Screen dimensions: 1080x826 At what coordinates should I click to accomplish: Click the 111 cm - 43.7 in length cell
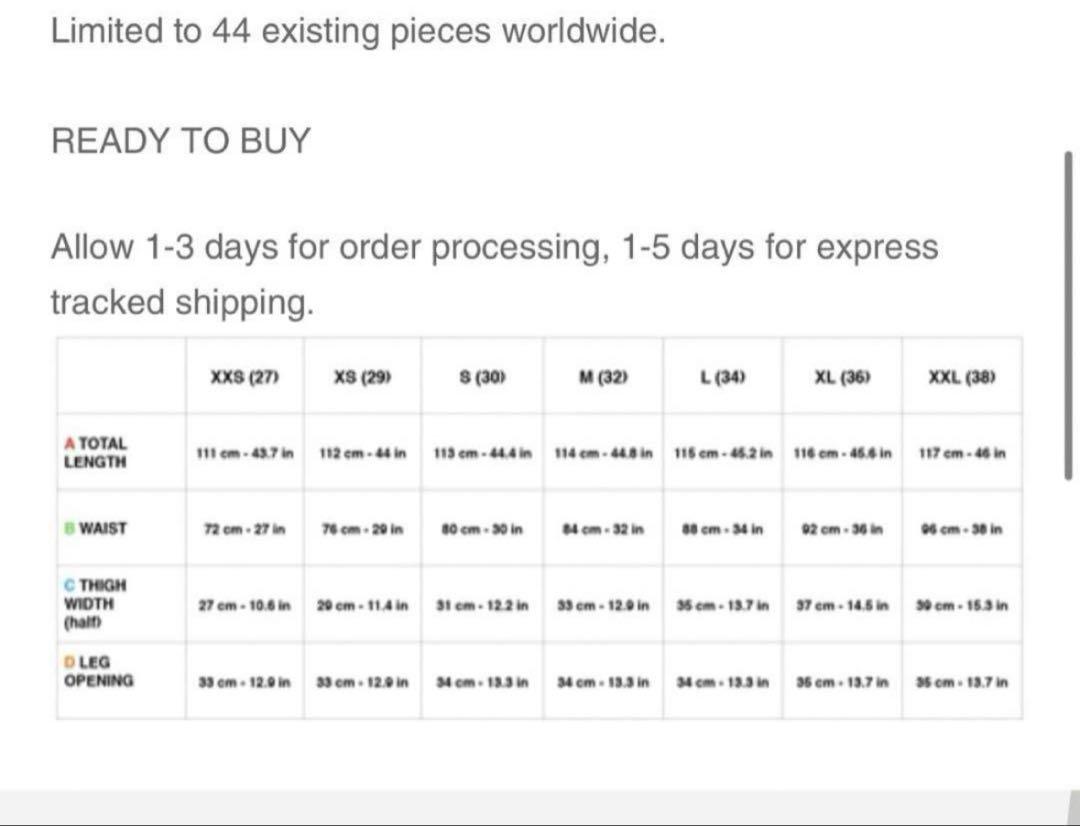245,453
